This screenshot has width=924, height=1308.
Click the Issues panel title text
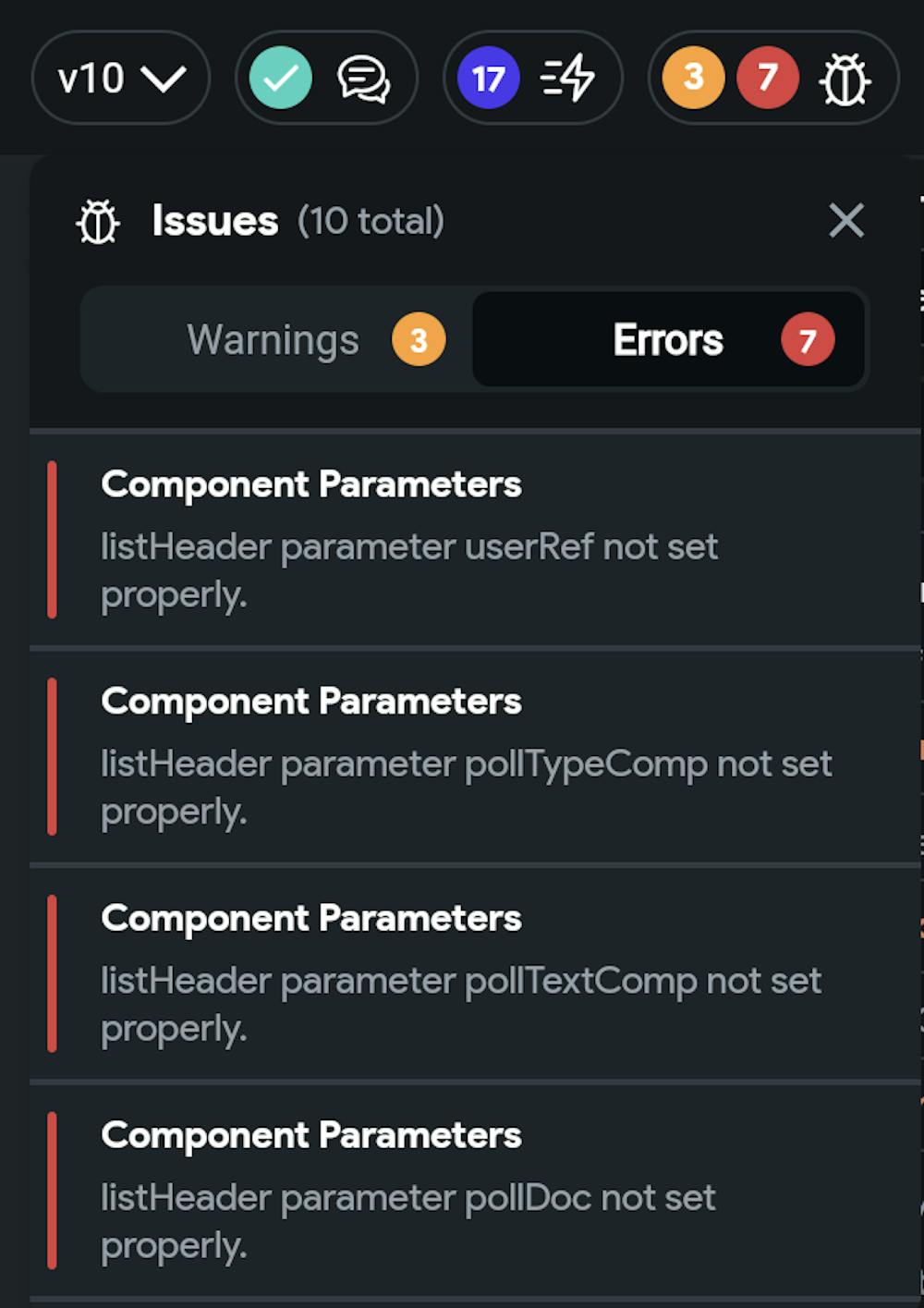pyautogui.click(x=215, y=221)
